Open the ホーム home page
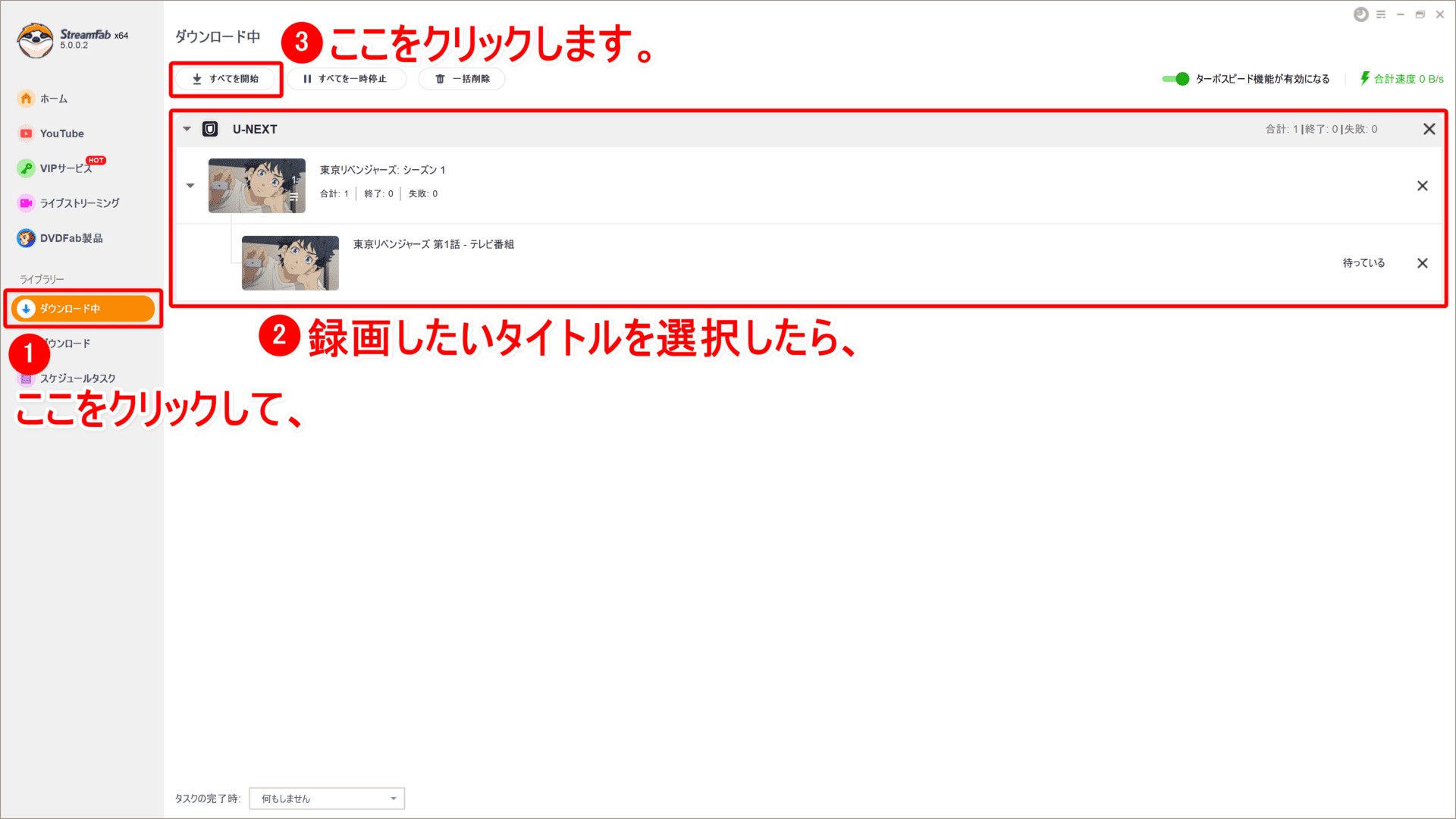 (x=53, y=99)
